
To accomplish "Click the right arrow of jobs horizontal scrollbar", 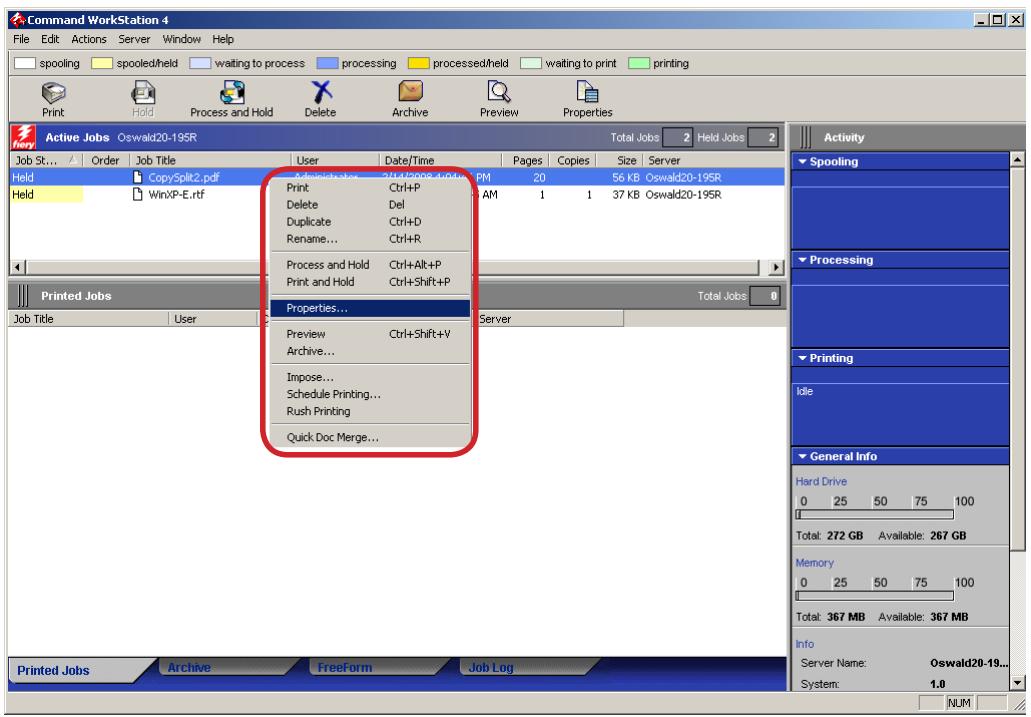I will pos(777,267).
